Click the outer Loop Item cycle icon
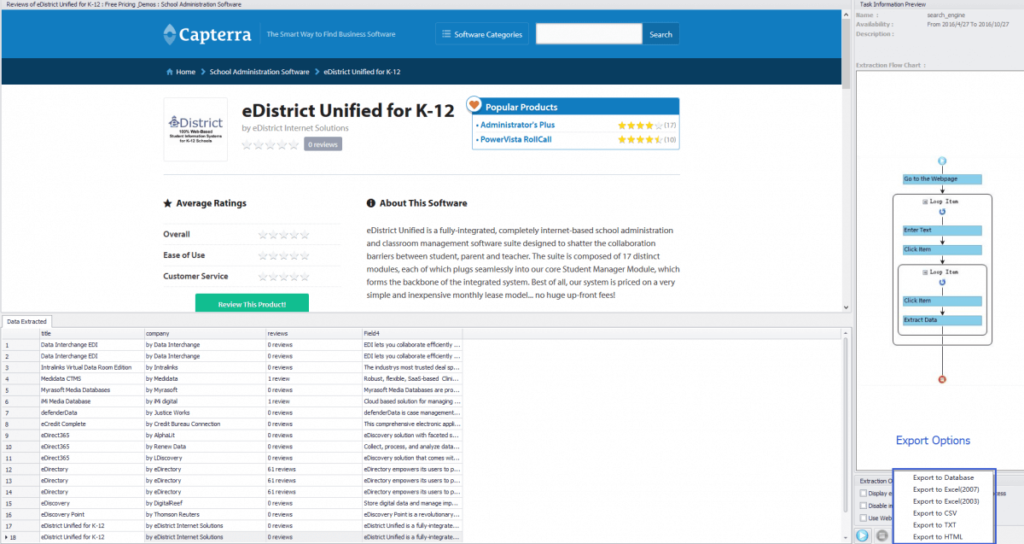The width and height of the screenshot is (1024, 544). coord(942,212)
